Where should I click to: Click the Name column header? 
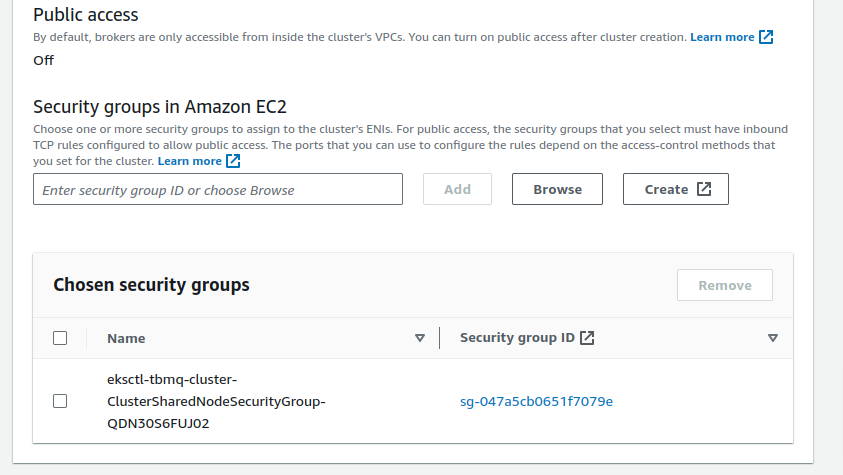coord(126,338)
